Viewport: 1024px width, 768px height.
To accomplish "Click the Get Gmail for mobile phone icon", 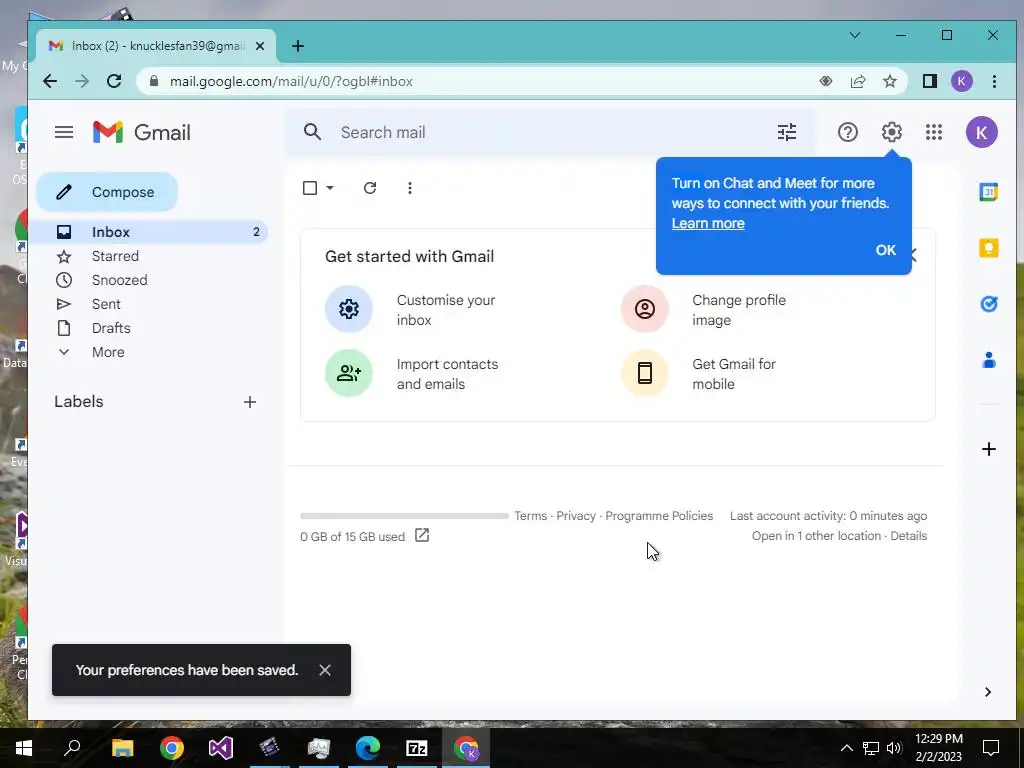I will tap(645, 373).
